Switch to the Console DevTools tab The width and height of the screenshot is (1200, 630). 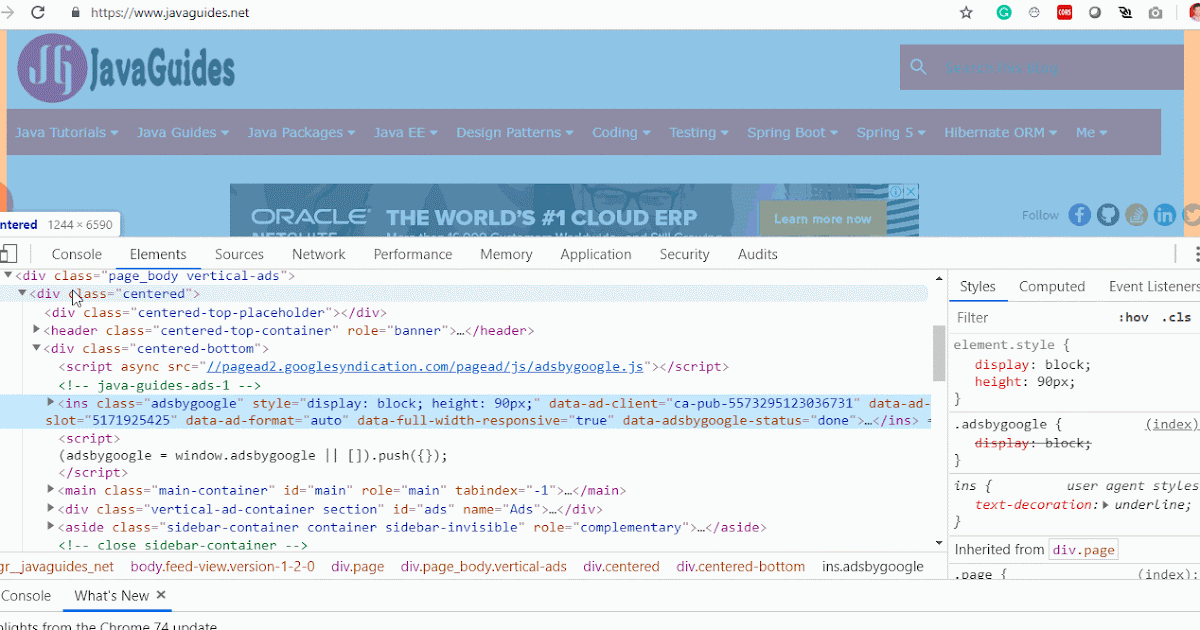click(x=77, y=254)
